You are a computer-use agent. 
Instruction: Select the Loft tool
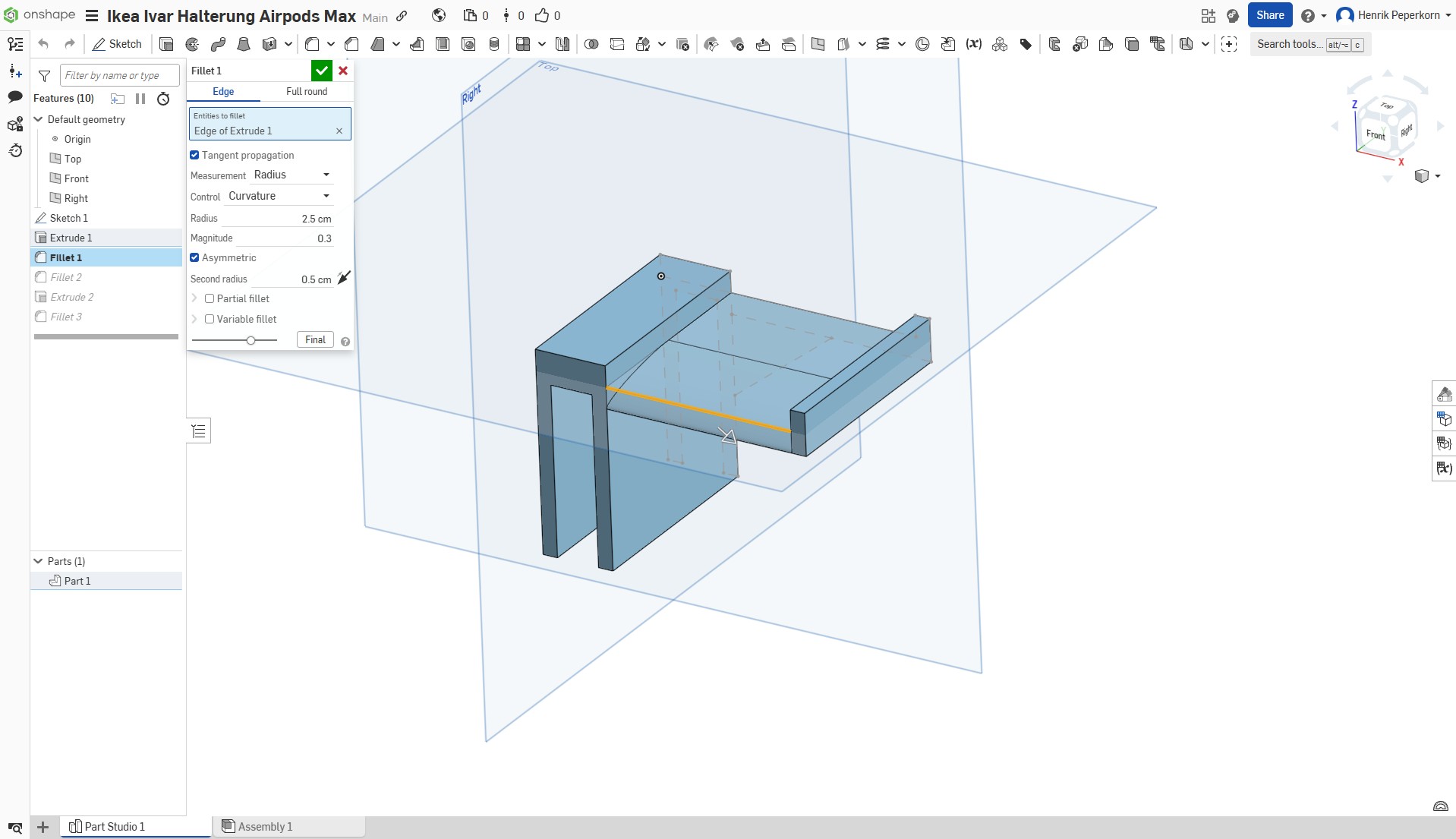coord(244,44)
